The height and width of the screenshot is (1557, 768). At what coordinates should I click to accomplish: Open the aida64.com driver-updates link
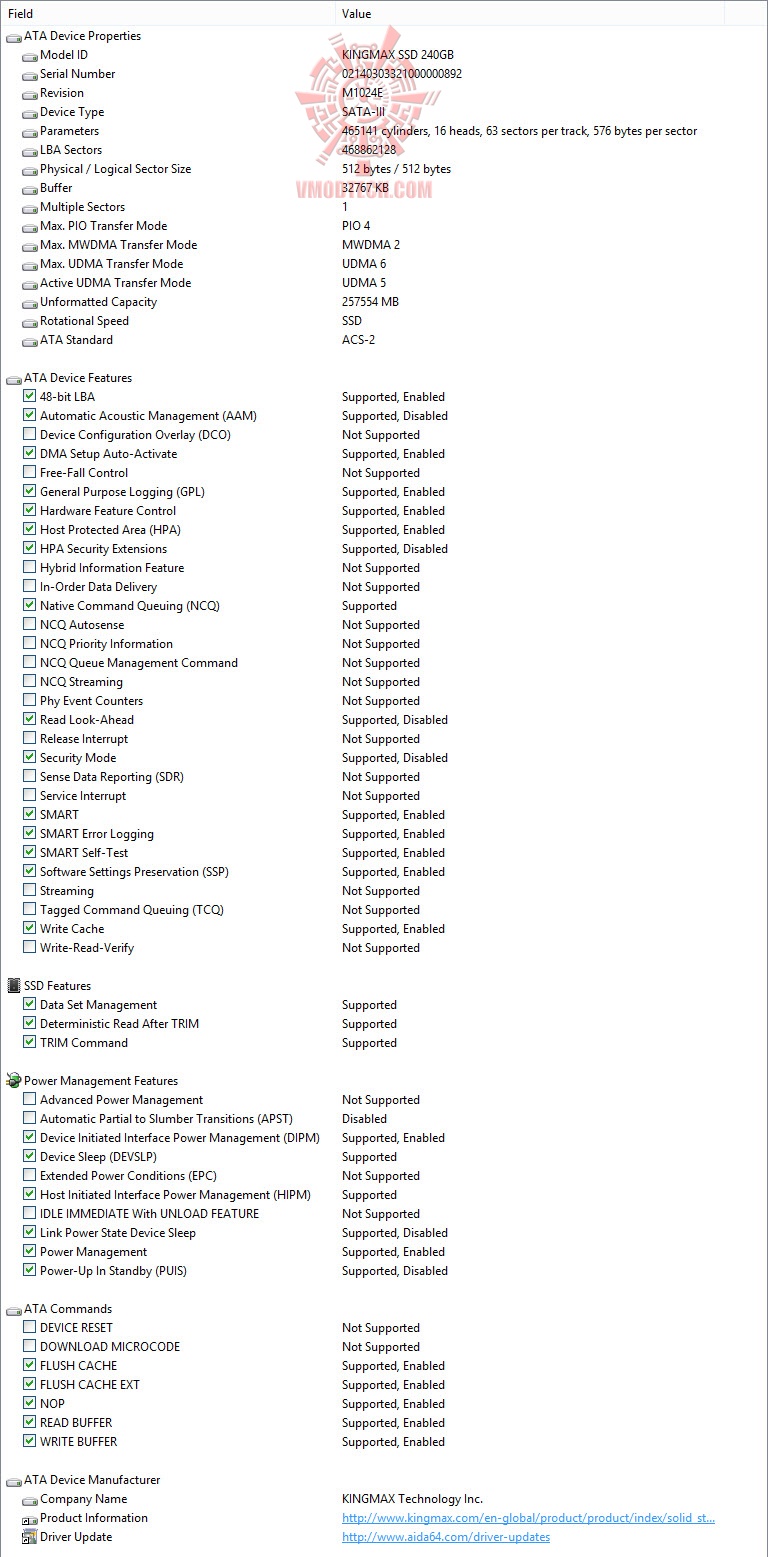[x=446, y=1537]
